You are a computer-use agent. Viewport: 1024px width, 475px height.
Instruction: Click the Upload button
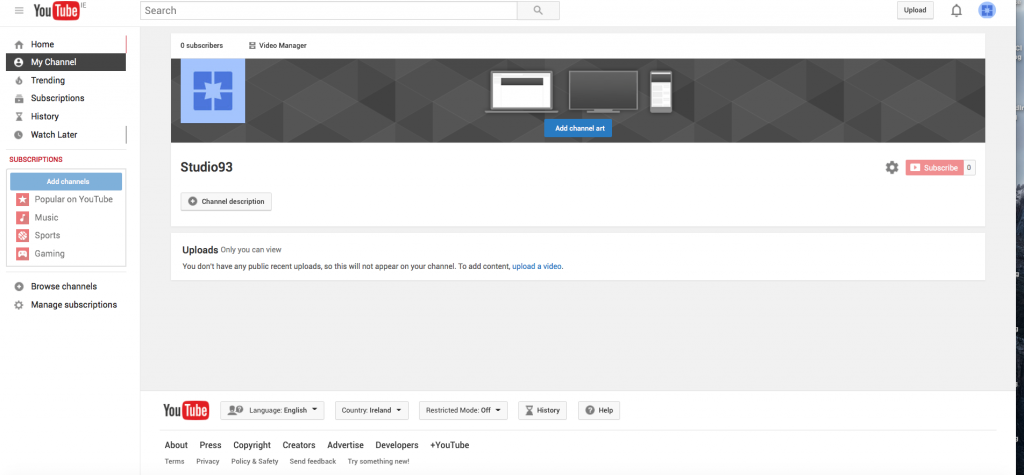[x=915, y=10]
